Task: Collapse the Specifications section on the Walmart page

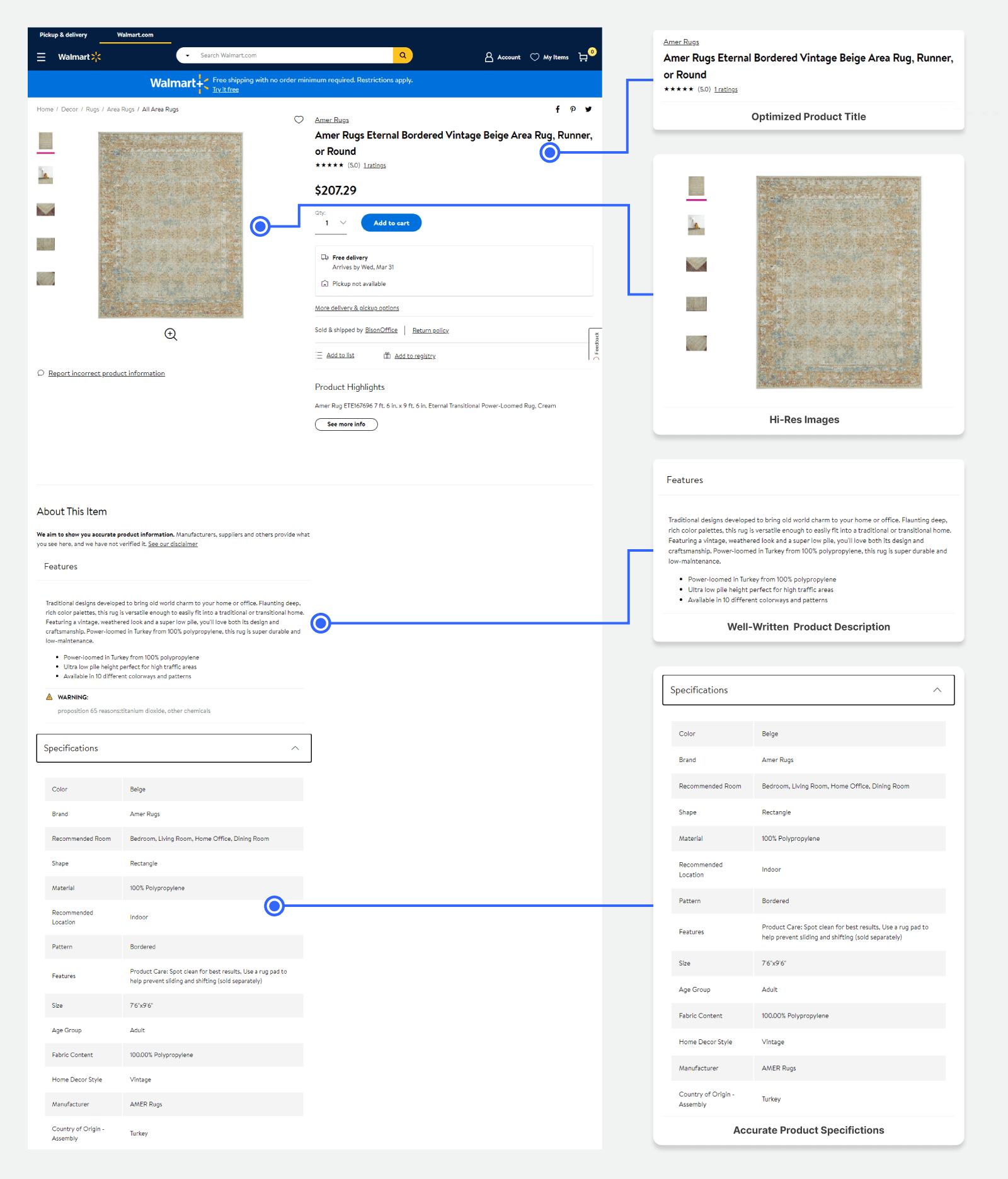Action: pyautogui.click(x=295, y=748)
